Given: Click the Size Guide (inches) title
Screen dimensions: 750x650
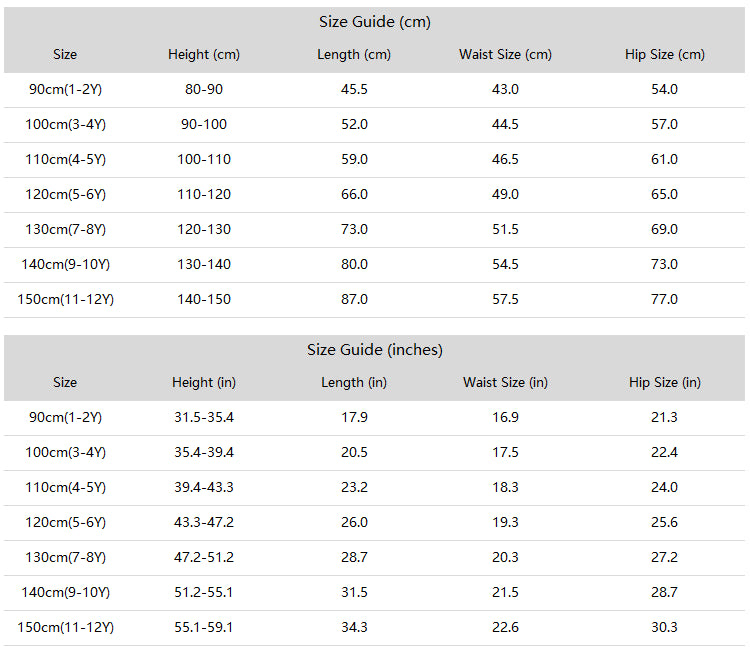Looking at the screenshot, I should (x=375, y=350).
